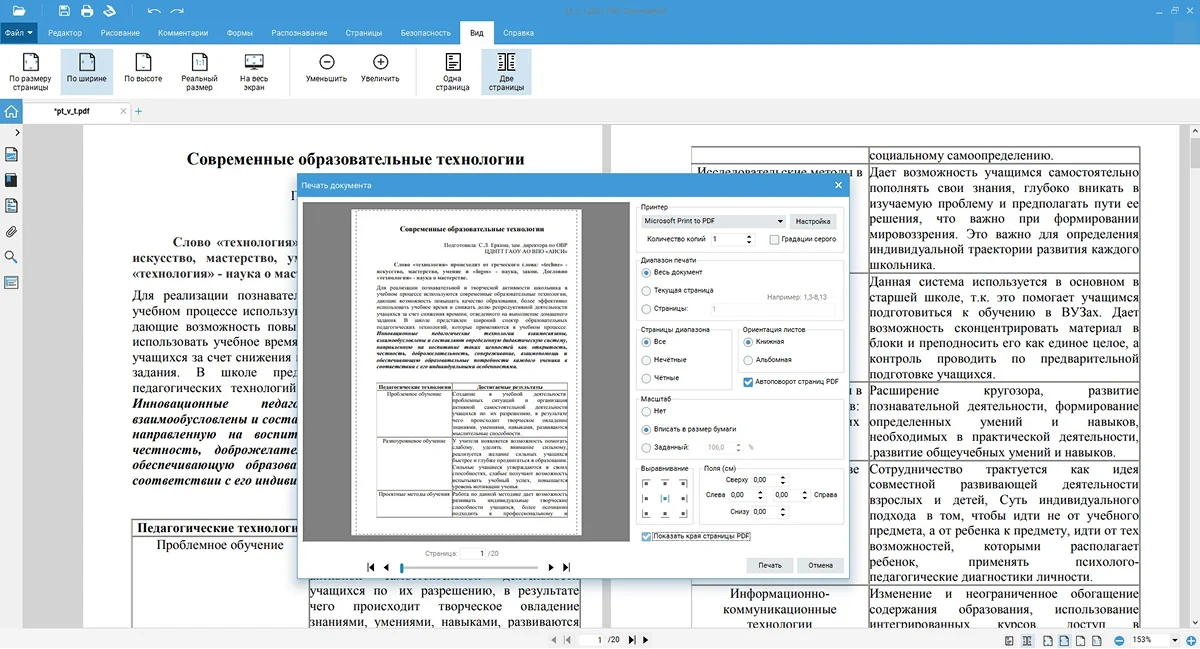This screenshot has width=1200, height=649.
Task: Click the Print icon in title bar
Action: pos(87,11)
